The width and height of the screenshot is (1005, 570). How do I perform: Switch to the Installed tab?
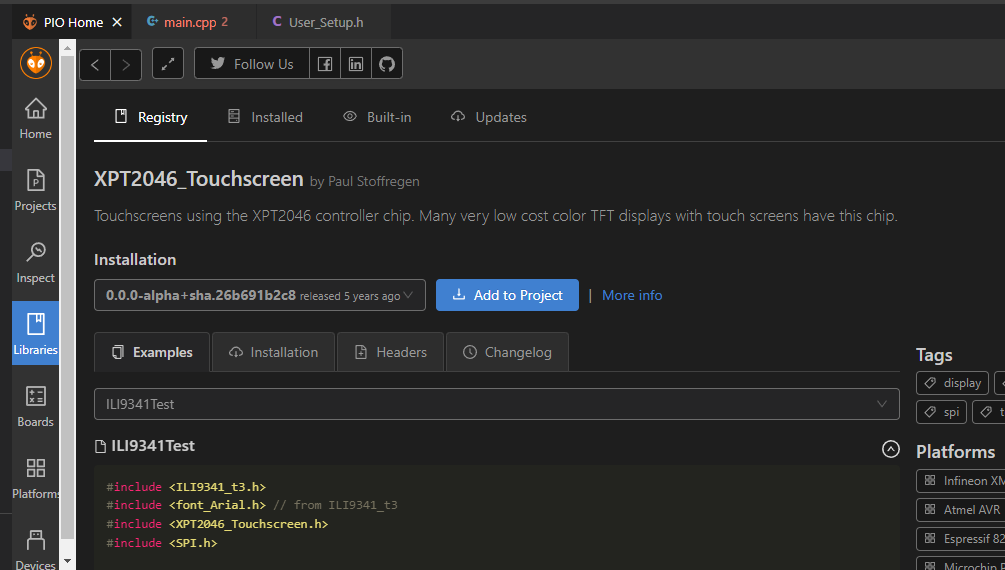pyautogui.click(x=265, y=117)
